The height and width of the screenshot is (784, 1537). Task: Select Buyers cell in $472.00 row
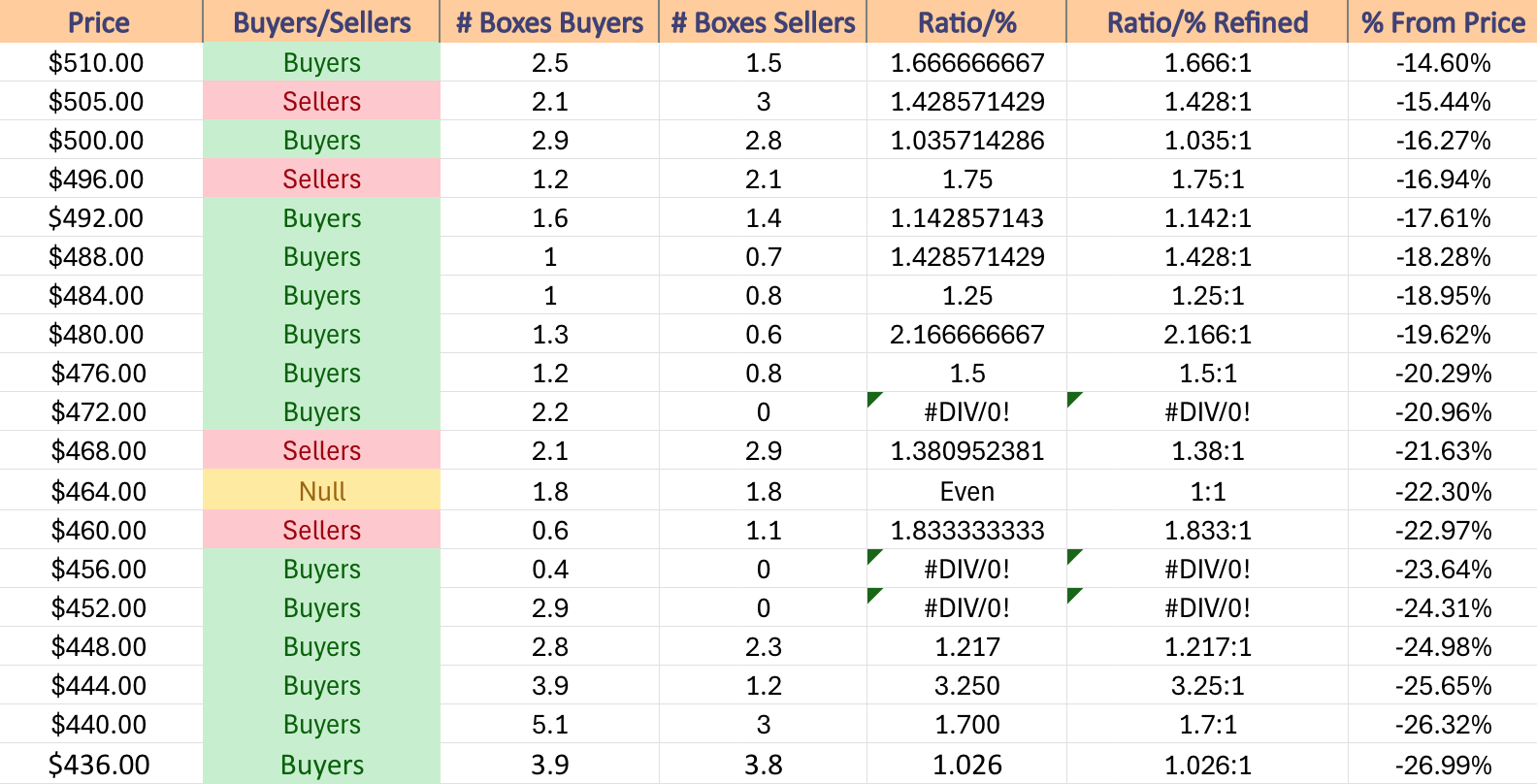[x=321, y=411]
